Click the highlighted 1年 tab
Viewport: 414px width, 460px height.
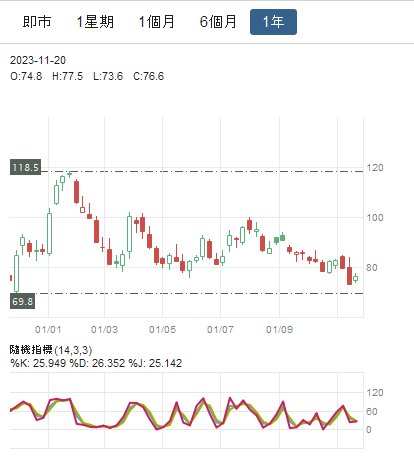coord(273,22)
